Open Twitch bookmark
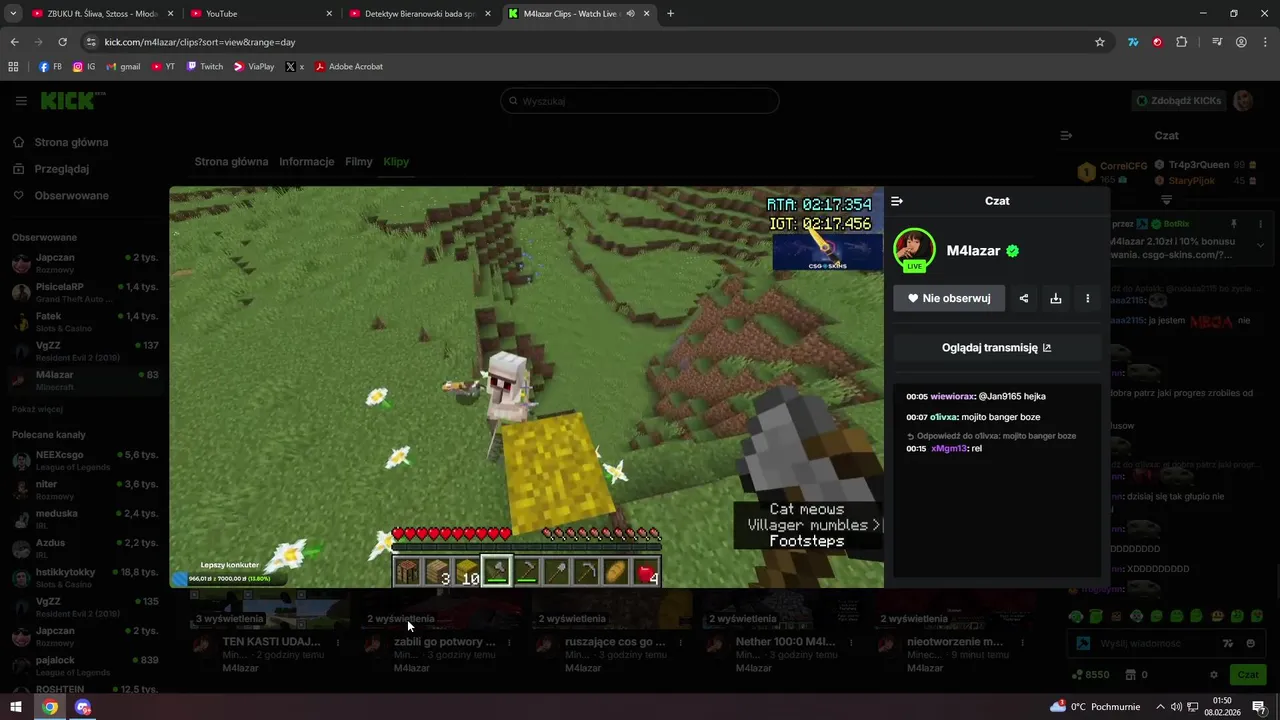This screenshot has width=1280, height=720. tap(205, 67)
